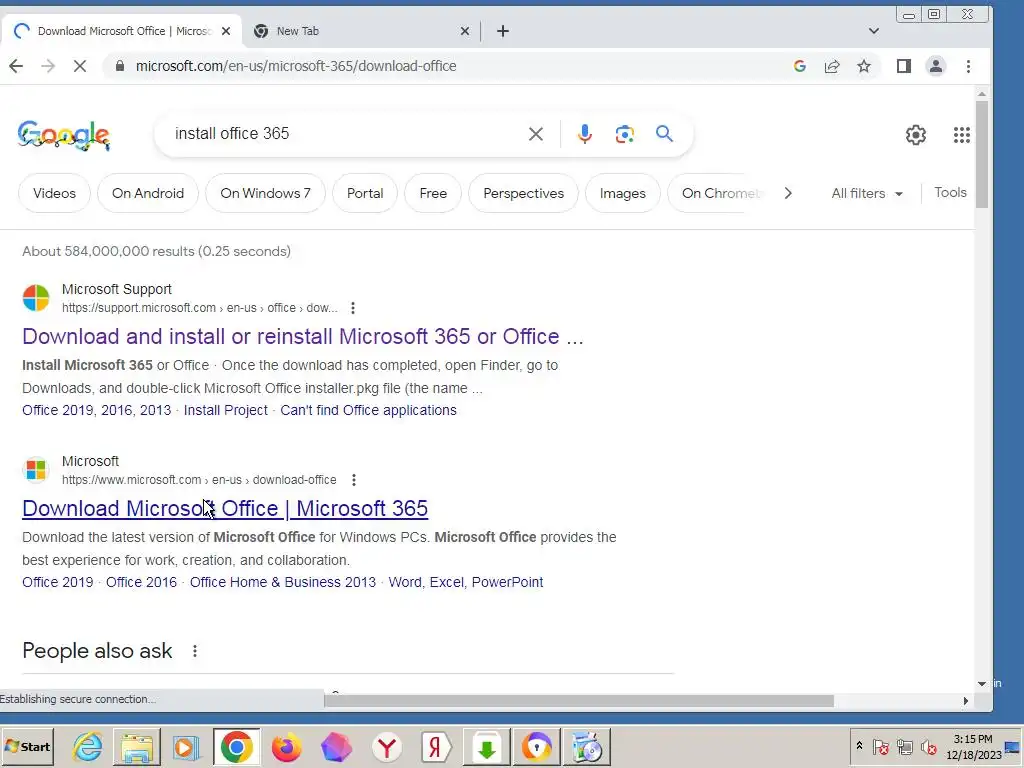The width and height of the screenshot is (1024, 768).
Task: Click the horizontal scrollbar right arrow
Action: [x=965, y=701]
